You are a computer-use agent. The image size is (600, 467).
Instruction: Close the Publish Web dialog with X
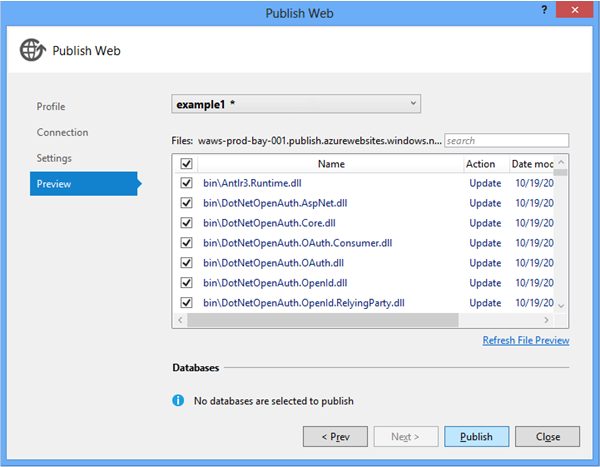[x=574, y=10]
